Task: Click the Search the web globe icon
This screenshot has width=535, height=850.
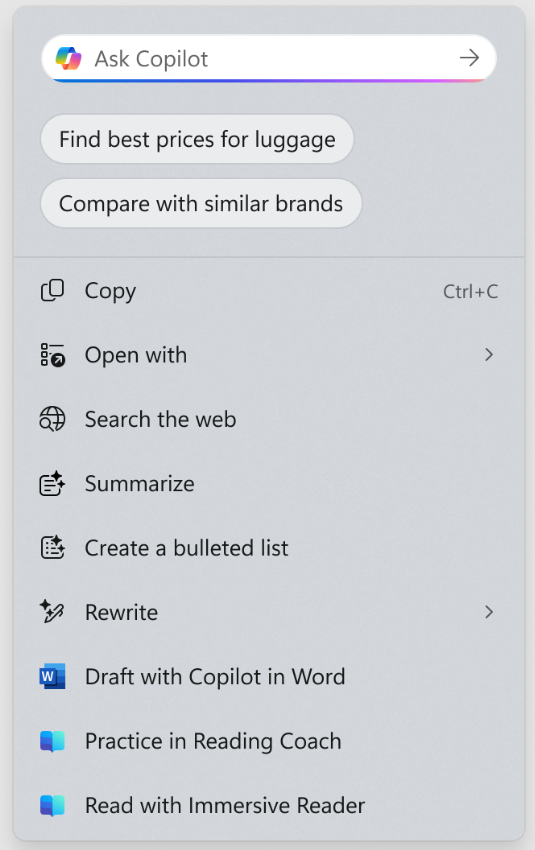Action: [x=52, y=419]
